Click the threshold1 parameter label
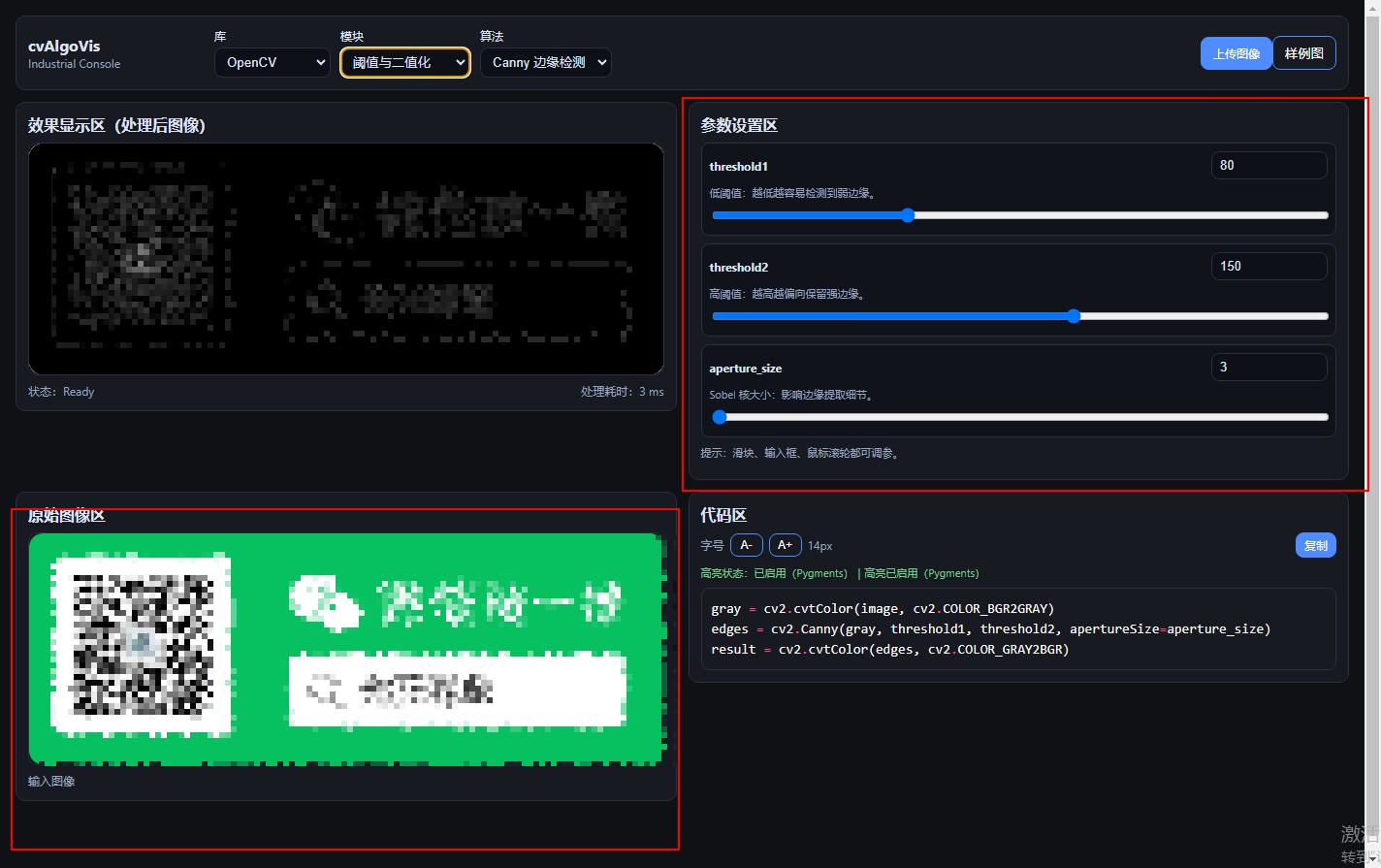 pyautogui.click(x=738, y=167)
